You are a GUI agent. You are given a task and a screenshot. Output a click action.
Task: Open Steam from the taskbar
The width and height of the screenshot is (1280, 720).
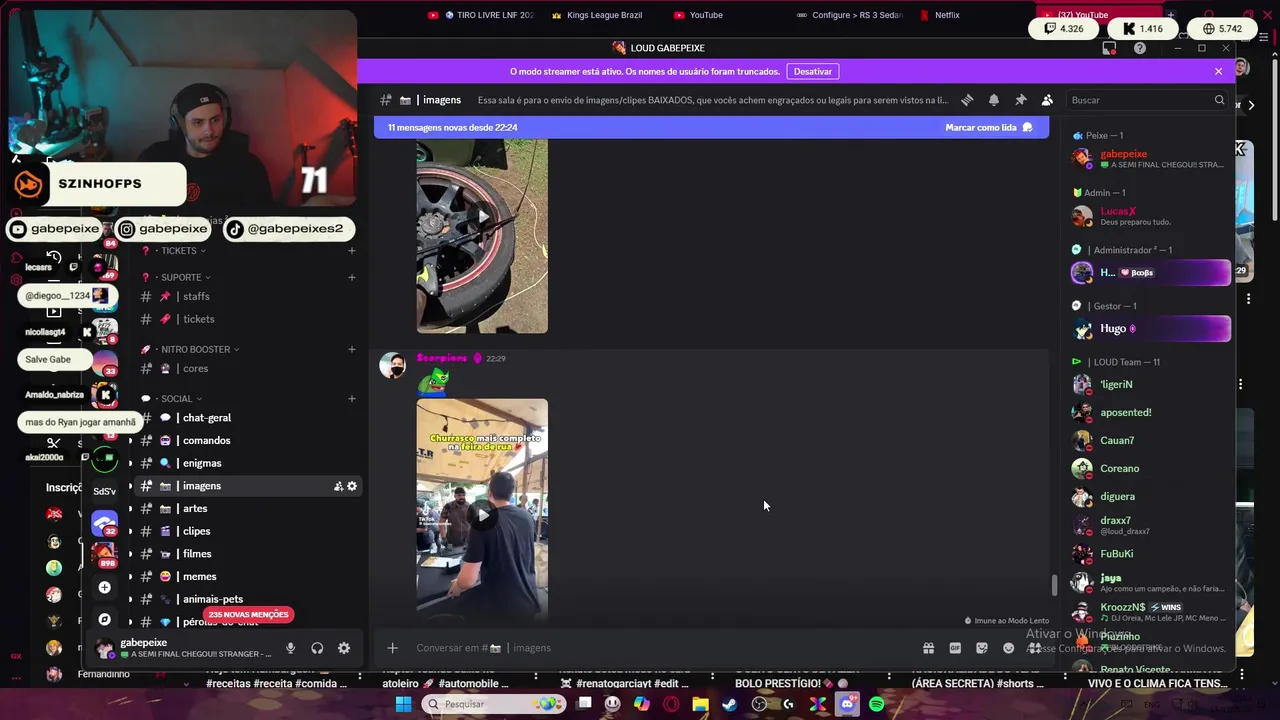(730, 704)
